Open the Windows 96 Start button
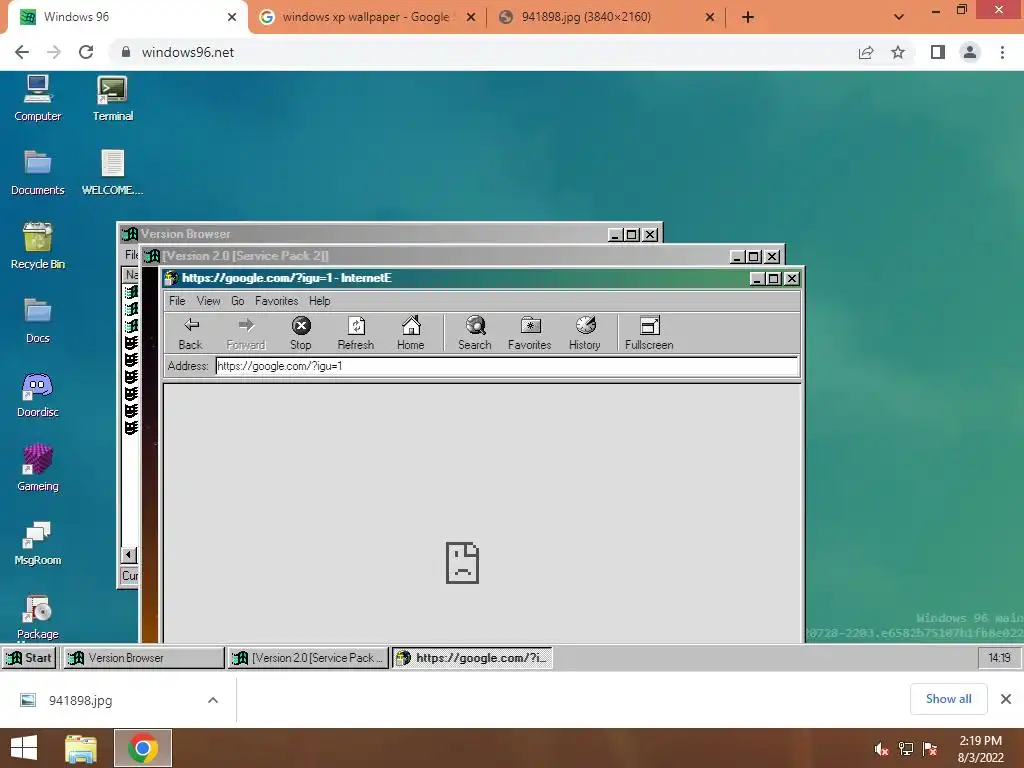The width and height of the screenshot is (1024, 768). [x=29, y=658]
